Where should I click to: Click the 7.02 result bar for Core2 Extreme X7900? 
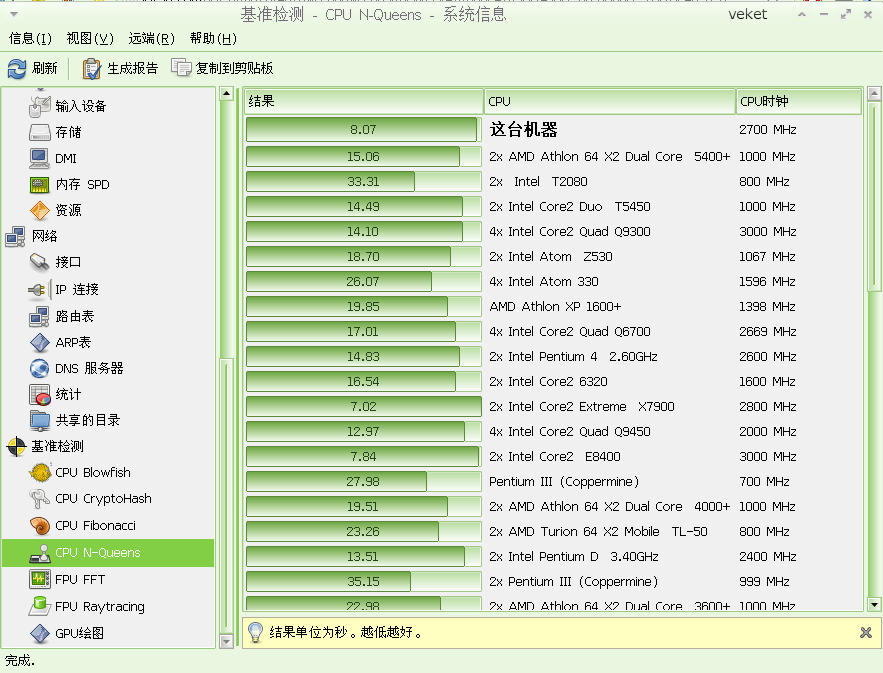tap(364, 407)
